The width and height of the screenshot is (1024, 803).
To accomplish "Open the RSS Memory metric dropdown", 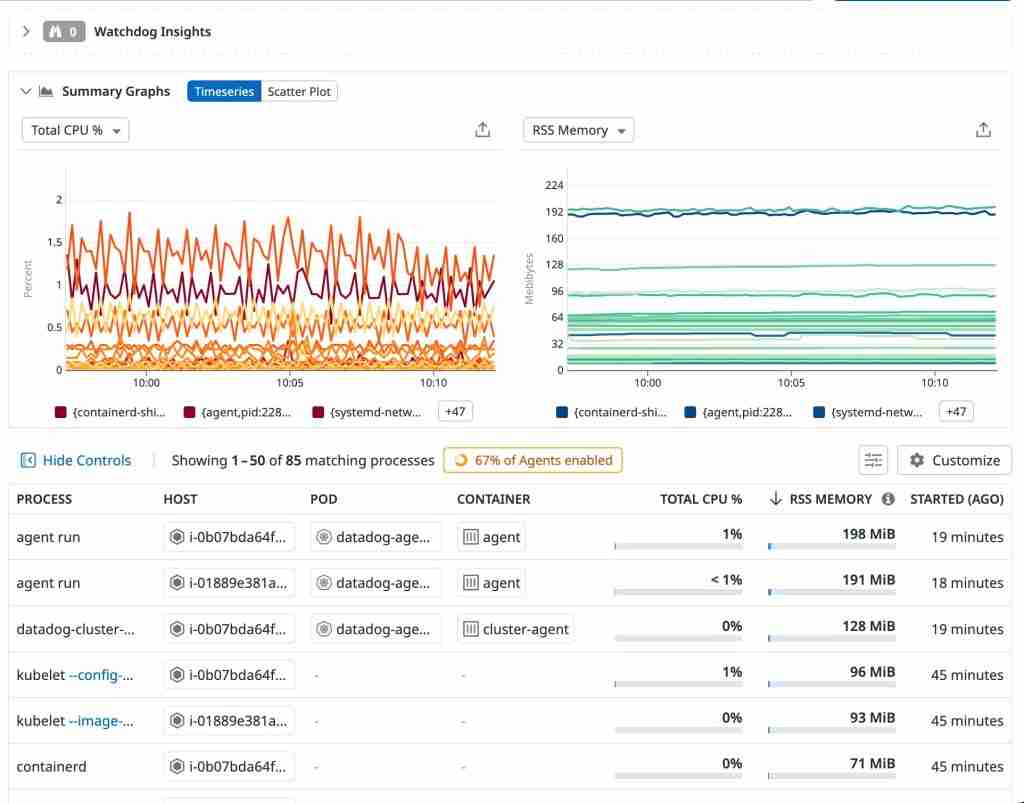I will click(578, 130).
